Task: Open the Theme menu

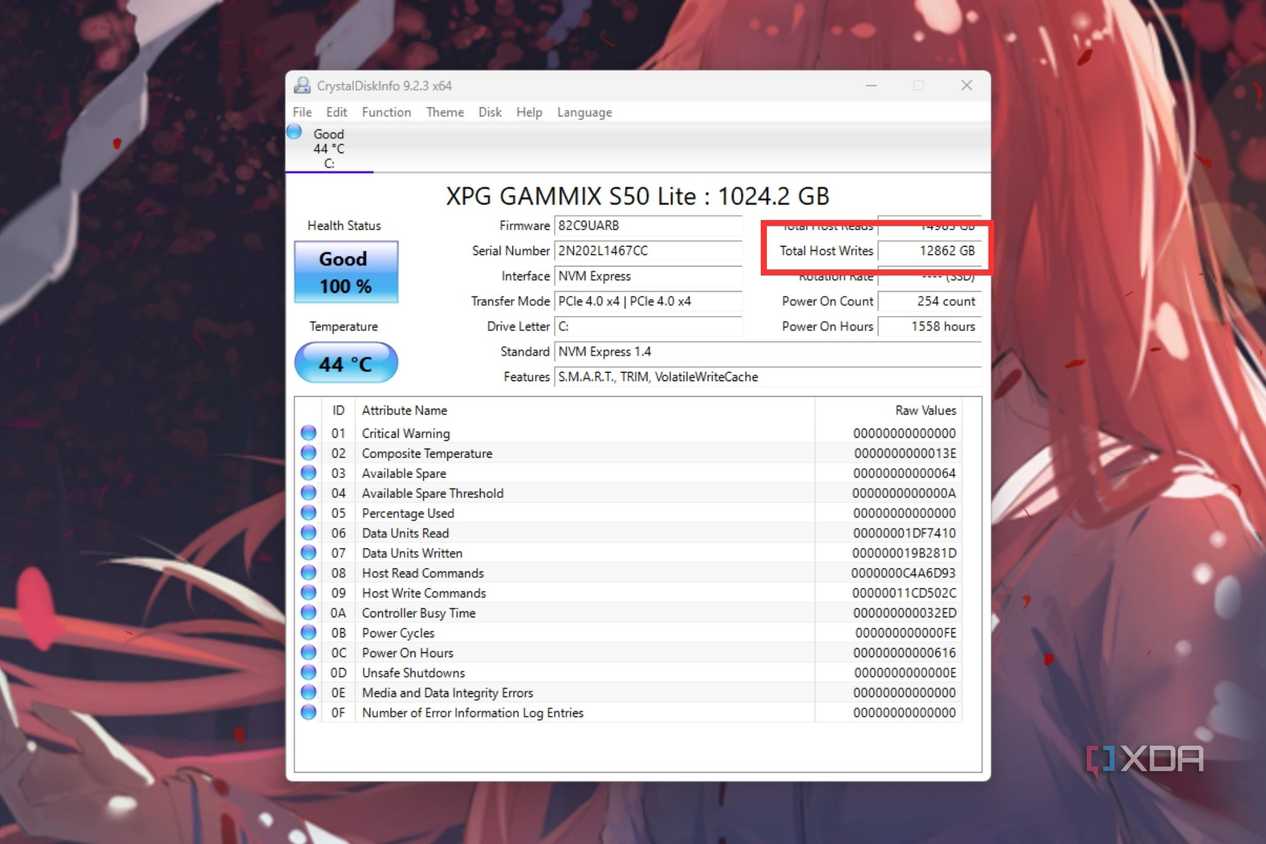Action: pyautogui.click(x=445, y=112)
